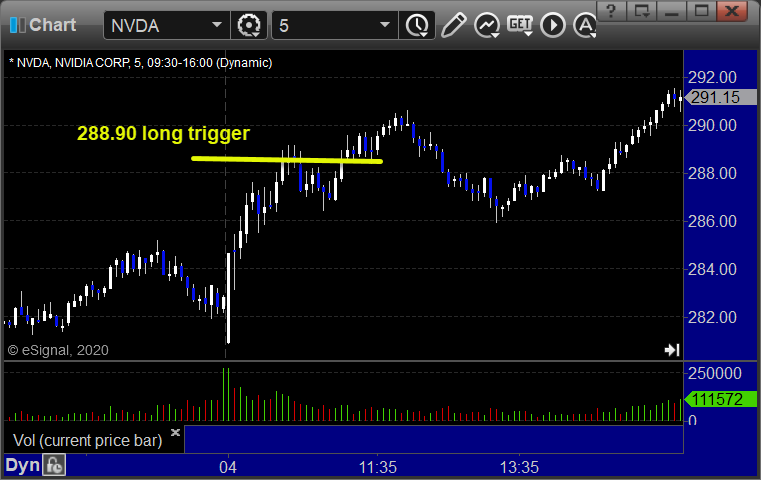Toggle the Dyn mode label
761x480 pixels.
coord(23,465)
